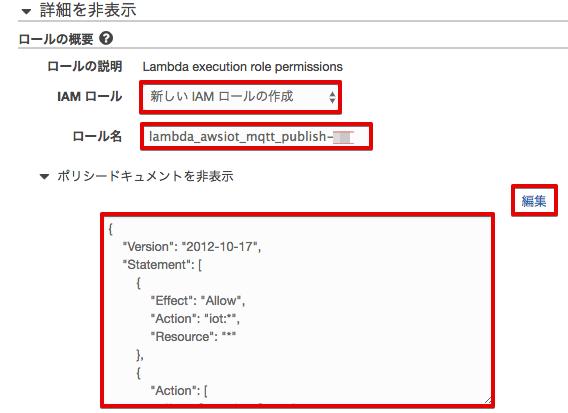Open the IAM ロール dropdown
Image resolution: width=568 pixels, height=413 pixels.
241,97
